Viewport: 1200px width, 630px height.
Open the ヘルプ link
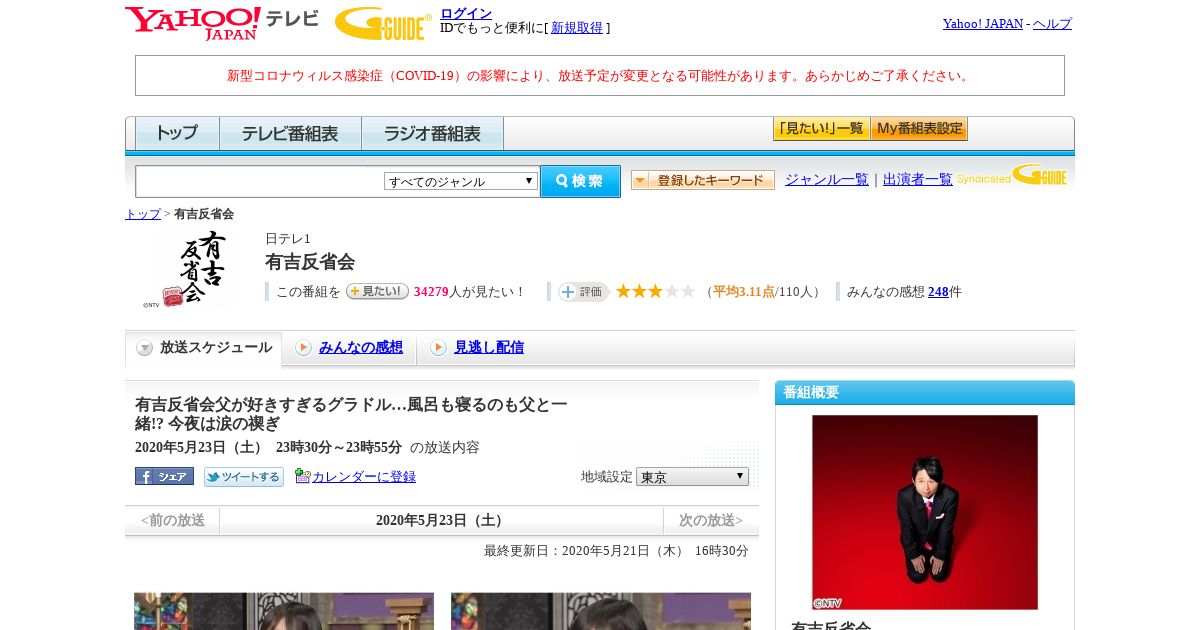[x=1052, y=24]
